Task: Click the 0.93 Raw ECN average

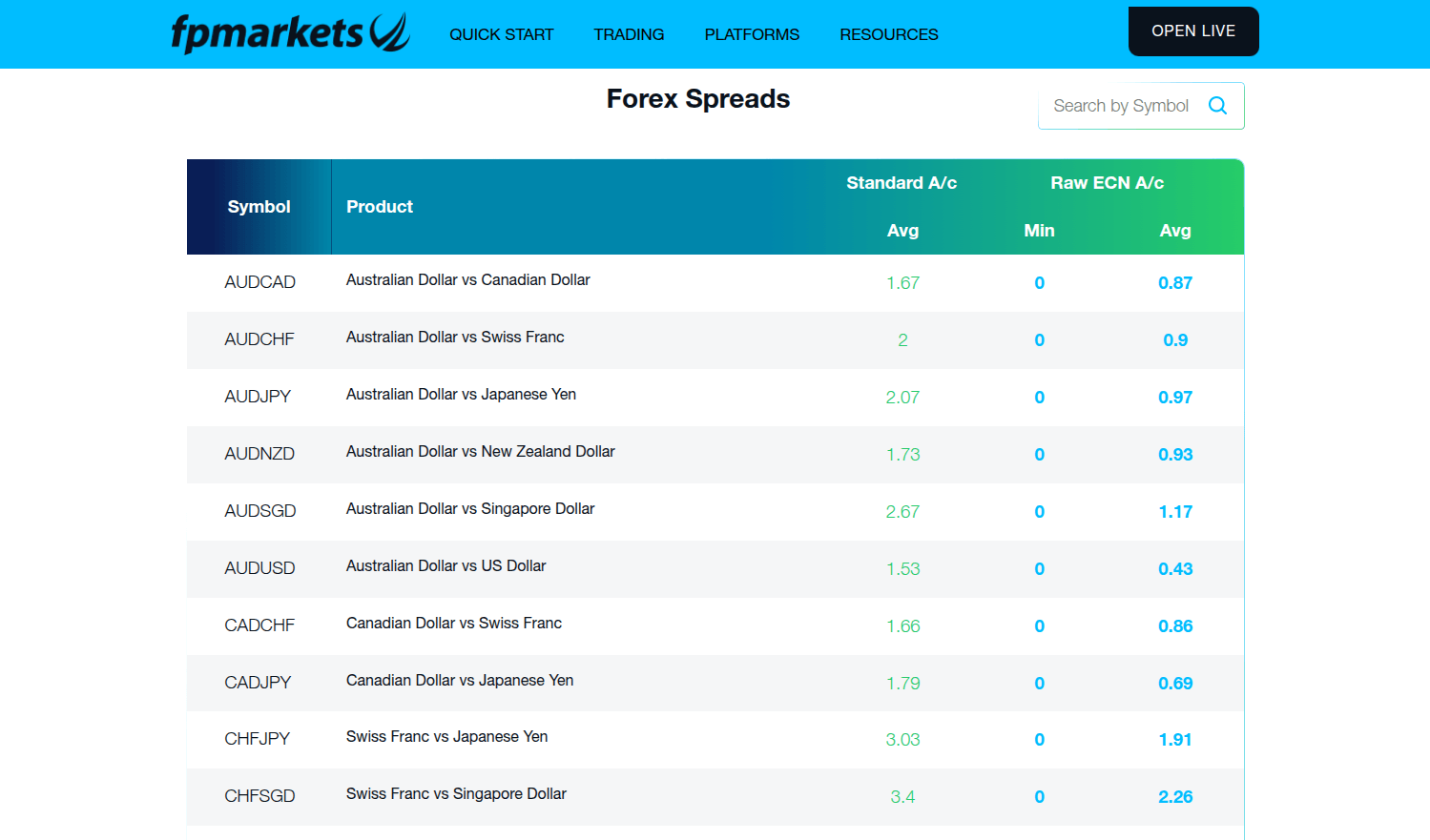Action: click(1175, 455)
